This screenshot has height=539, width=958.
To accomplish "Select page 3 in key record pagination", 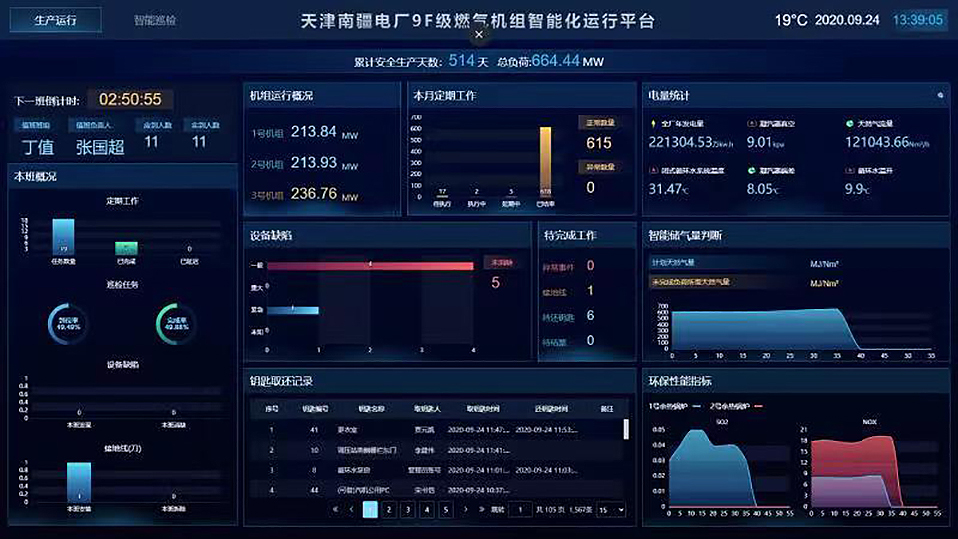I will [408, 510].
